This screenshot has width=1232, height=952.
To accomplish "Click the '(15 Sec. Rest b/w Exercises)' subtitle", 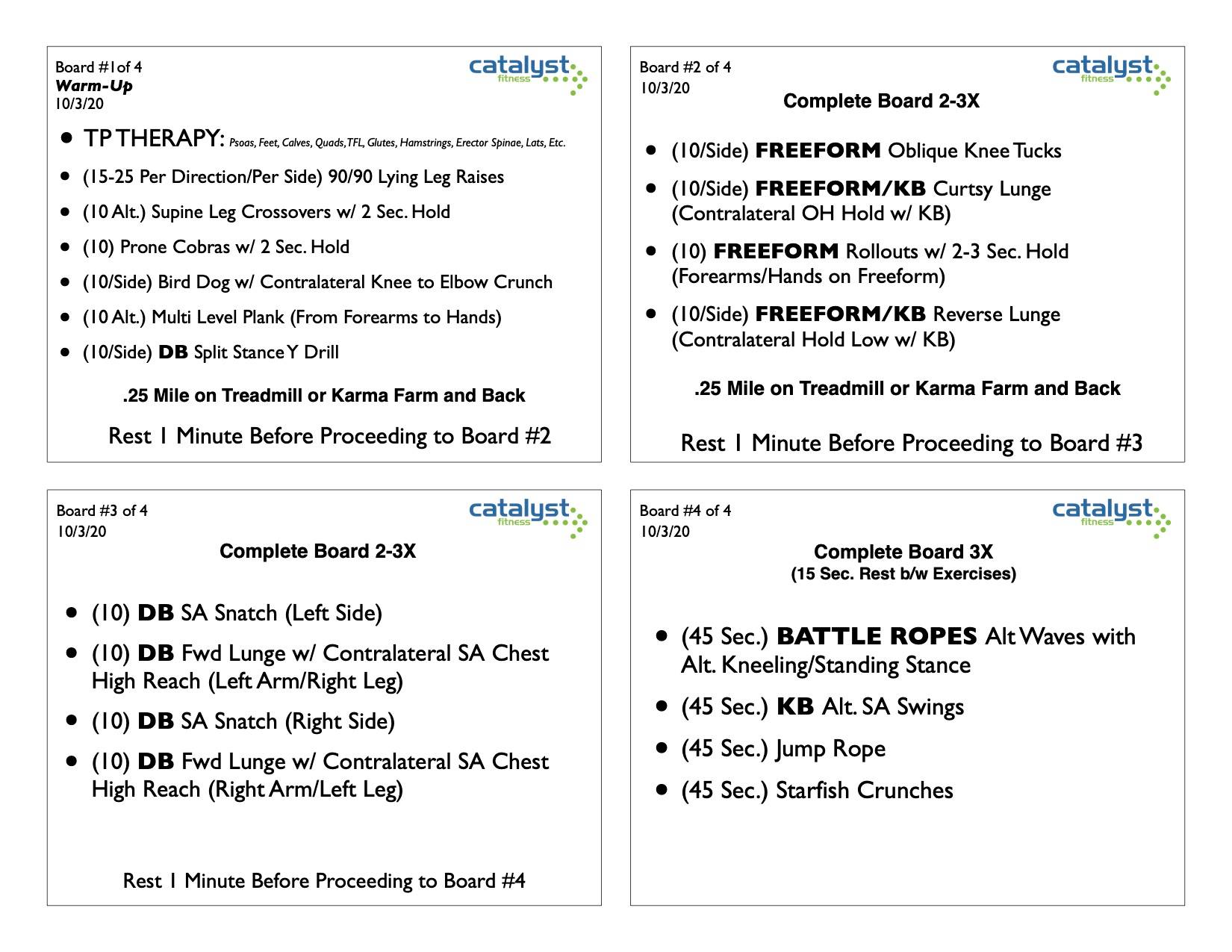I will coord(903,574).
